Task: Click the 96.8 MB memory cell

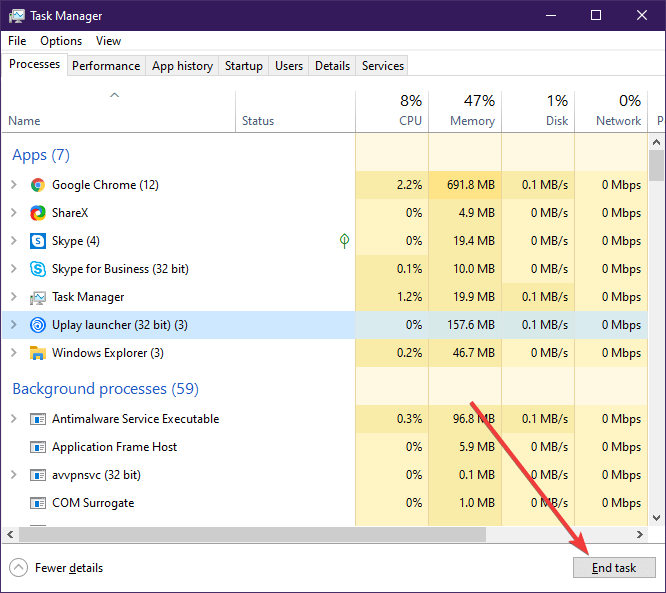Action: click(x=465, y=419)
